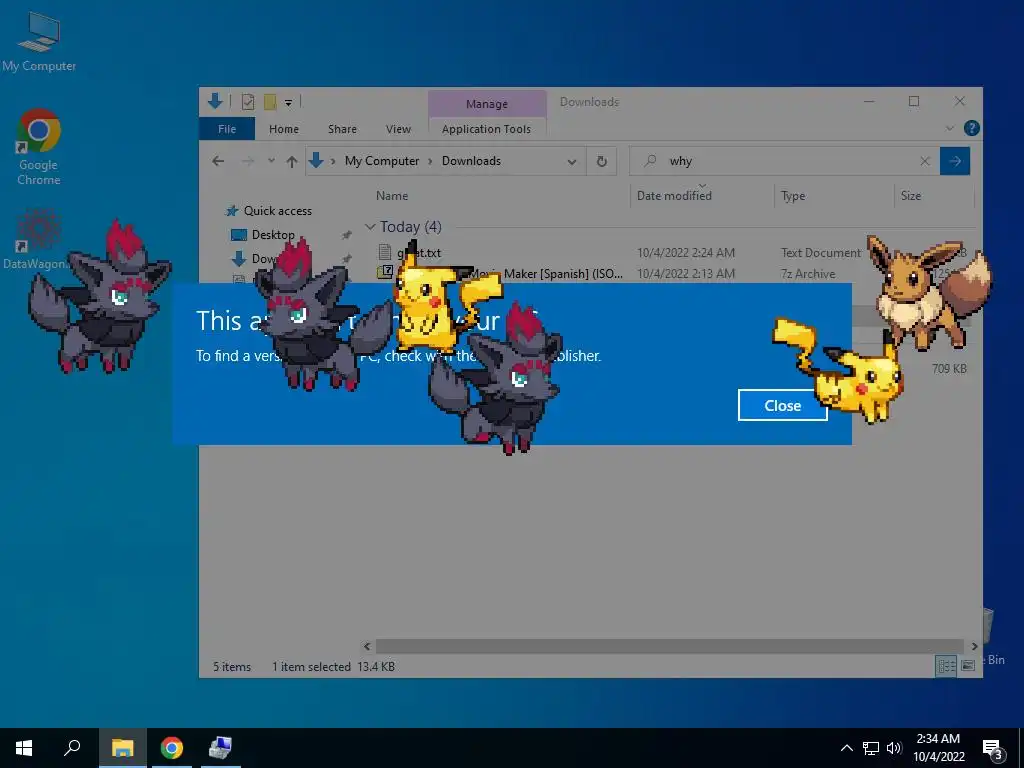
Task: Open Explorer help question mark icon
Action: tap(971, 129)
